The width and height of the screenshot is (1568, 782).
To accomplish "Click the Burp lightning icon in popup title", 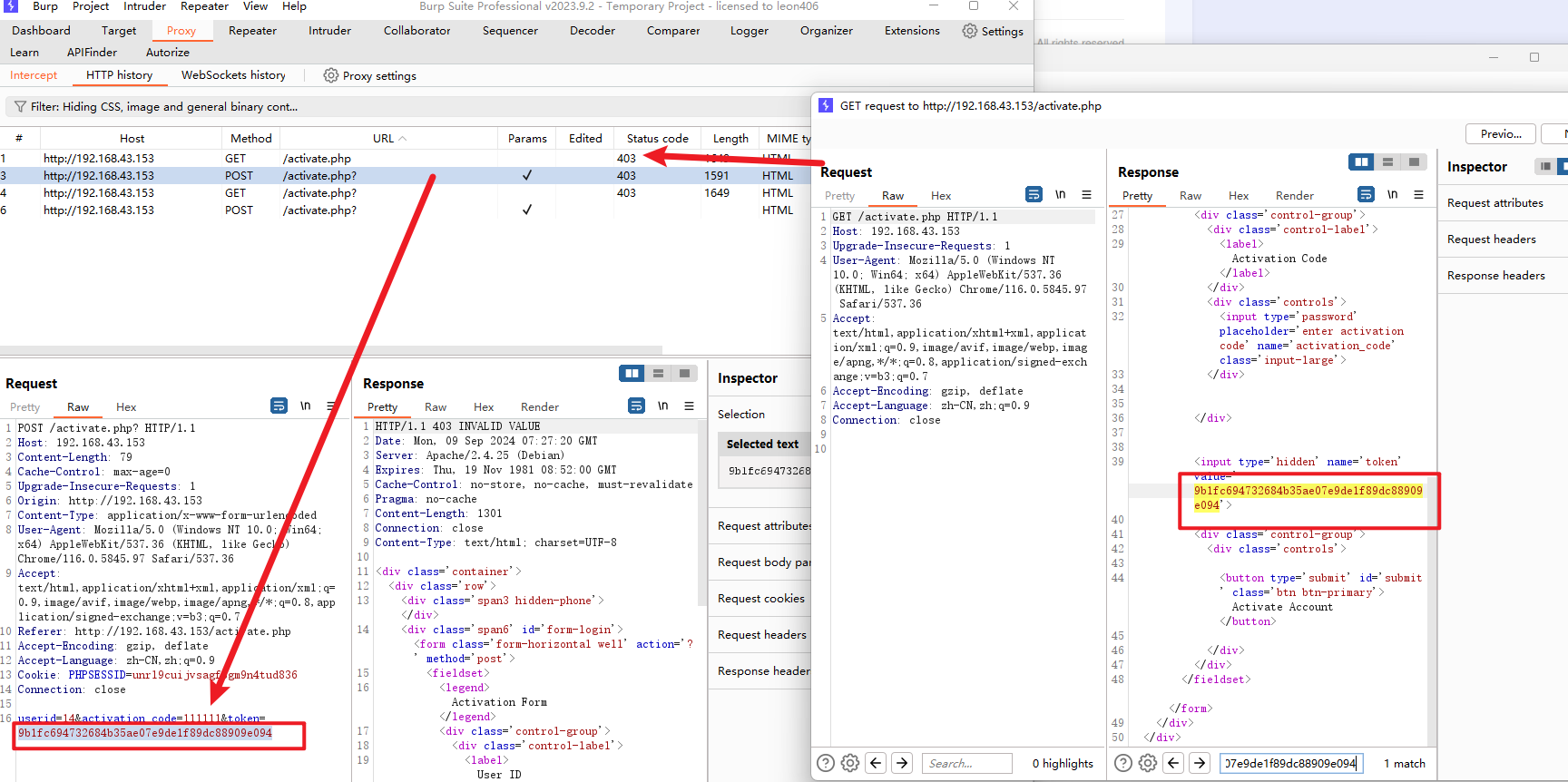I will [x=826, y=105].
